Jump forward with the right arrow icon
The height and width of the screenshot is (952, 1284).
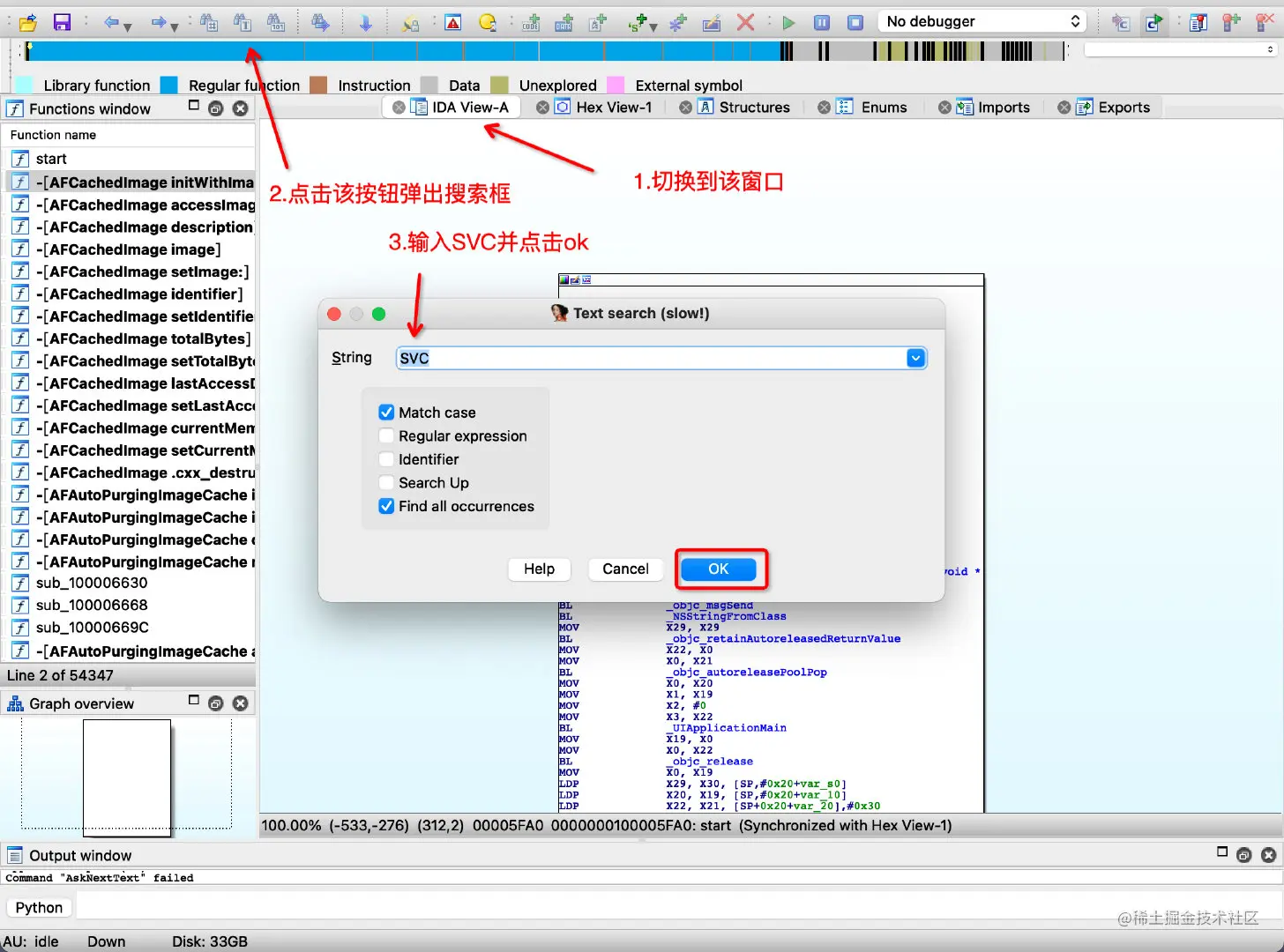pos(159,22)
